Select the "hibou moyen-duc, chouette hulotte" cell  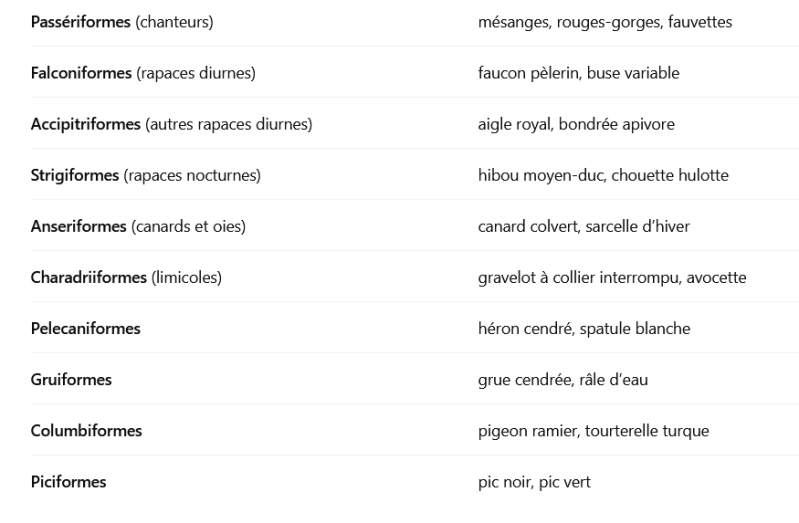tap(602, 176)
